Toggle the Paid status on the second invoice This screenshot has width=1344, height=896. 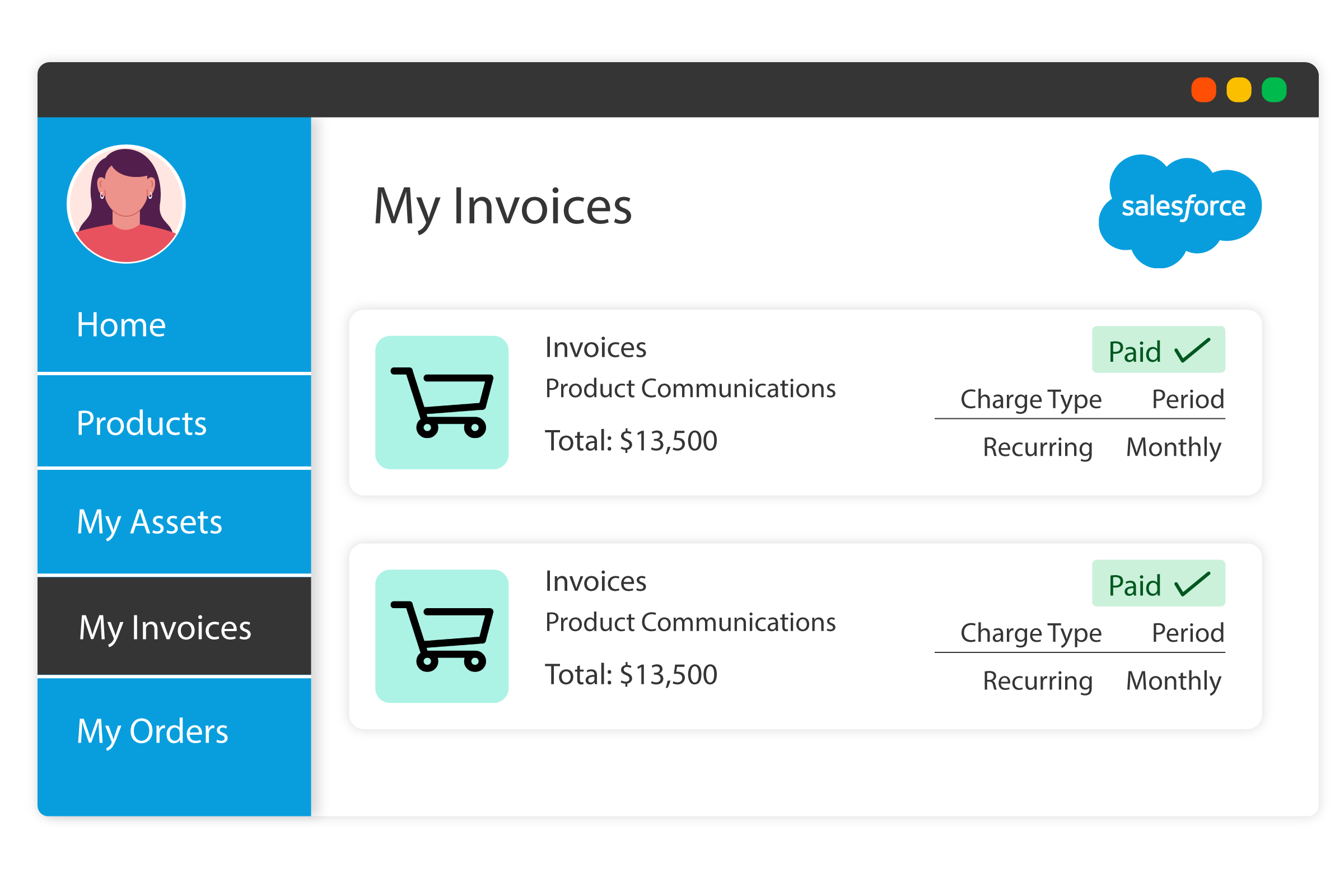pyautogui.click(x=1158, y=584)
